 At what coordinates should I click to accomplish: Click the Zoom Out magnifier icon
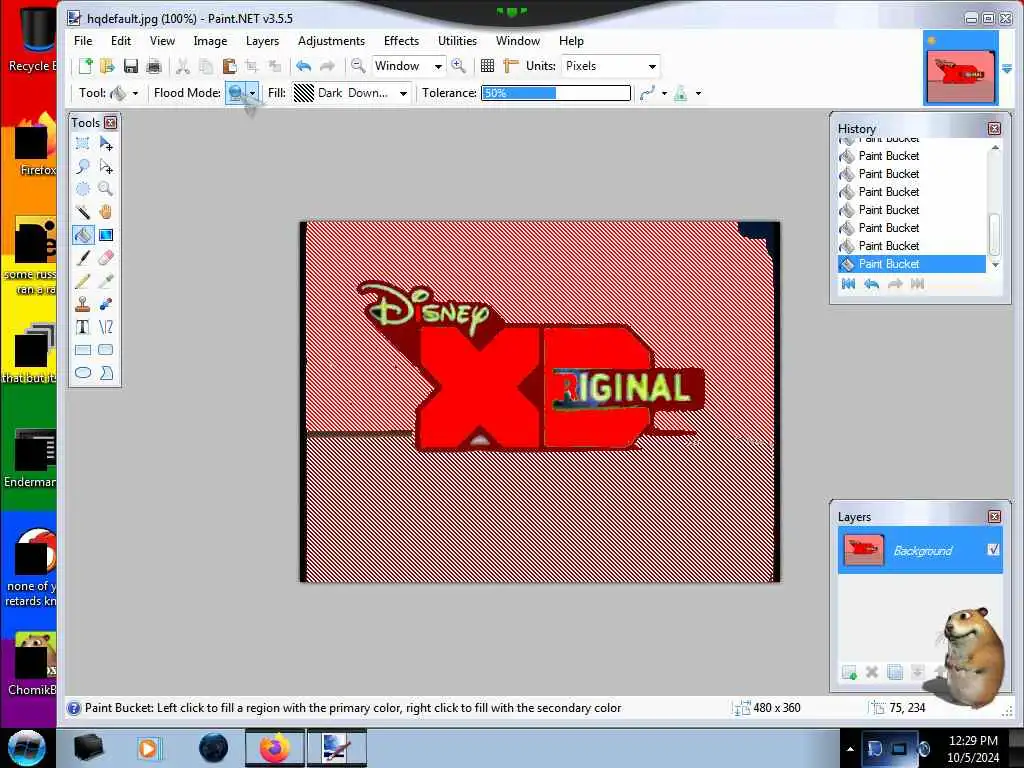pos(358,65)
